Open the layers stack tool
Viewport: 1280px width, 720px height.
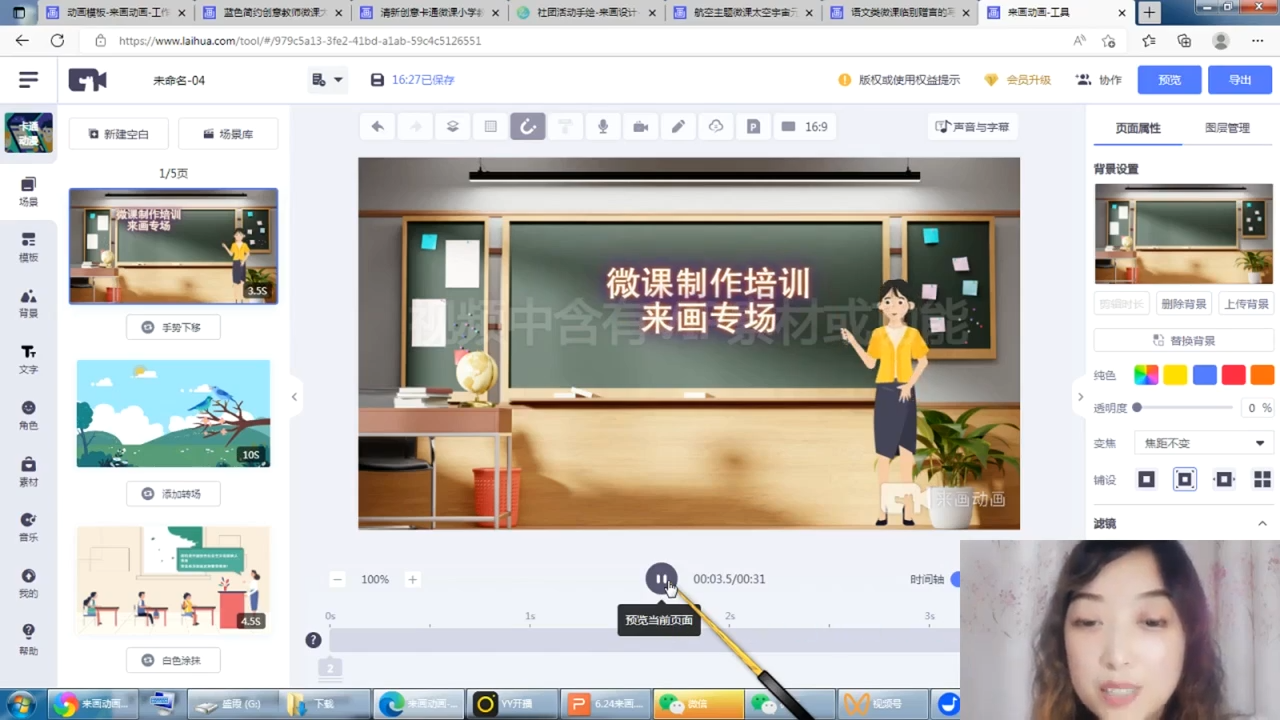point(452,127)
